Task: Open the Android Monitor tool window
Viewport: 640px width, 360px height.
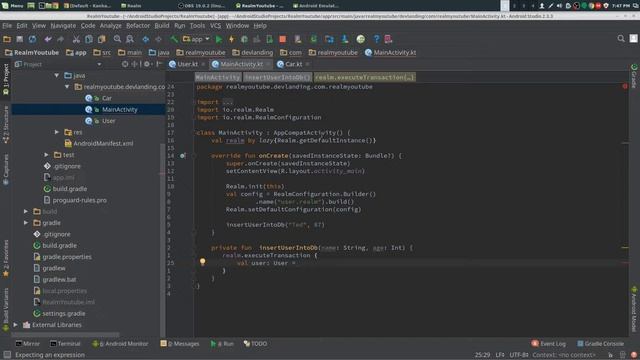Action: (x=120, y=344)
